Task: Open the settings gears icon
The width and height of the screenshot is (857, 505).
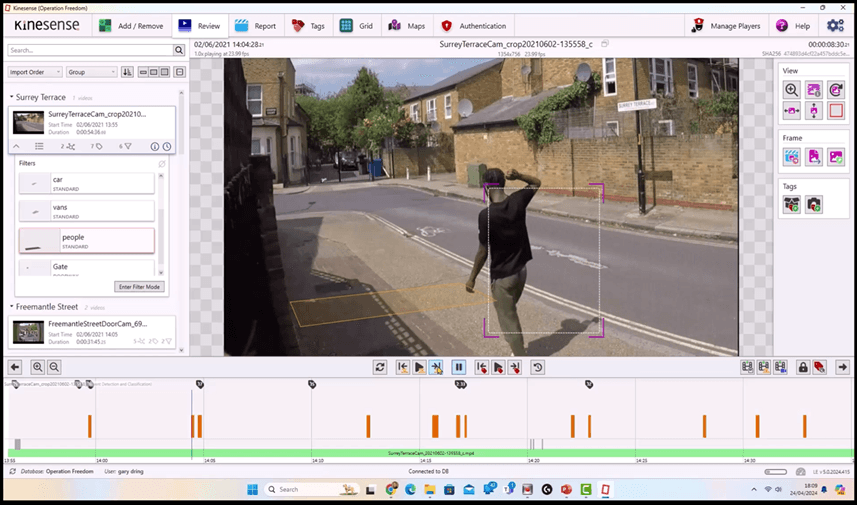Action: [835, 26]
